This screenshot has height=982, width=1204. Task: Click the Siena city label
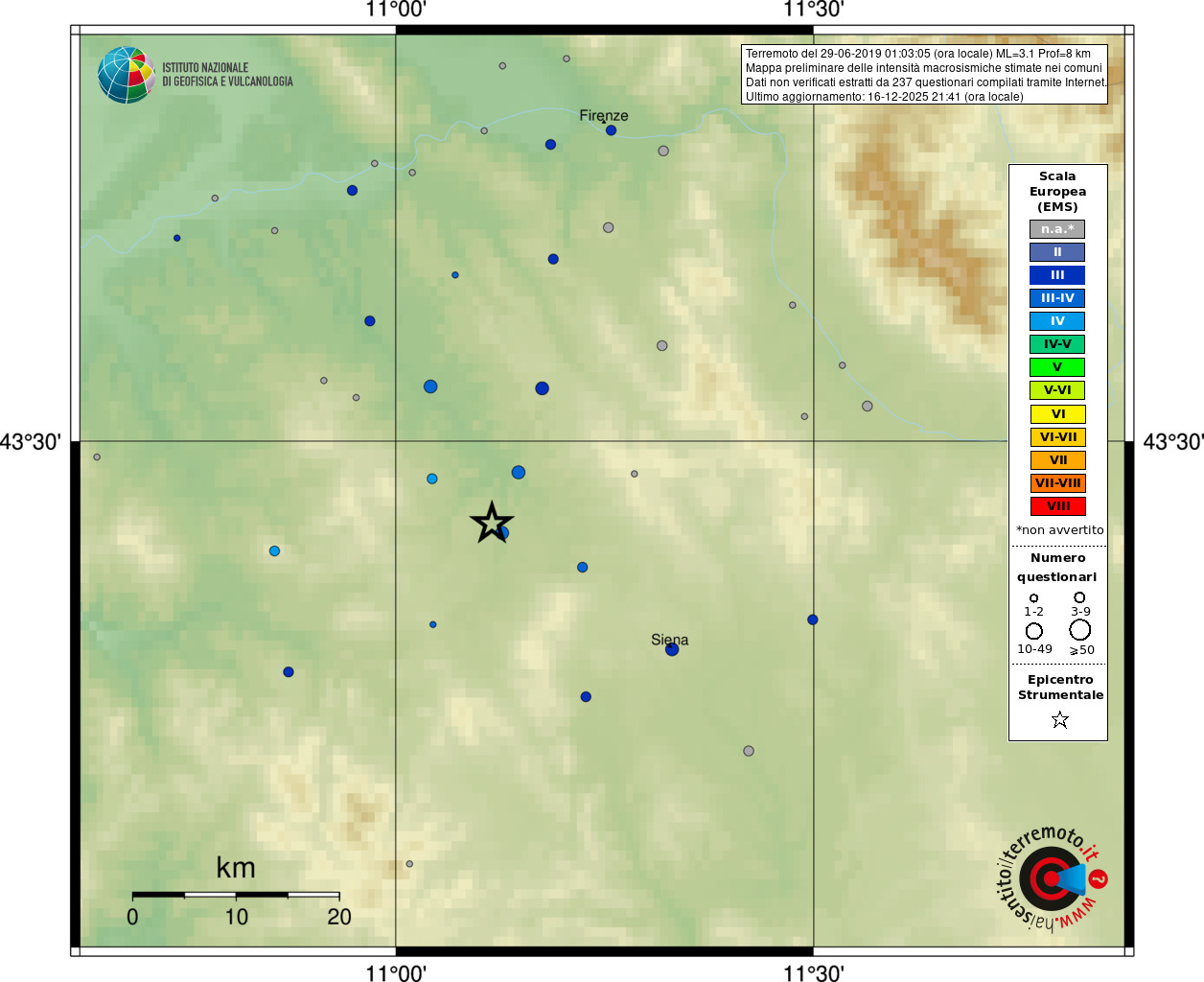pos(669,640)
